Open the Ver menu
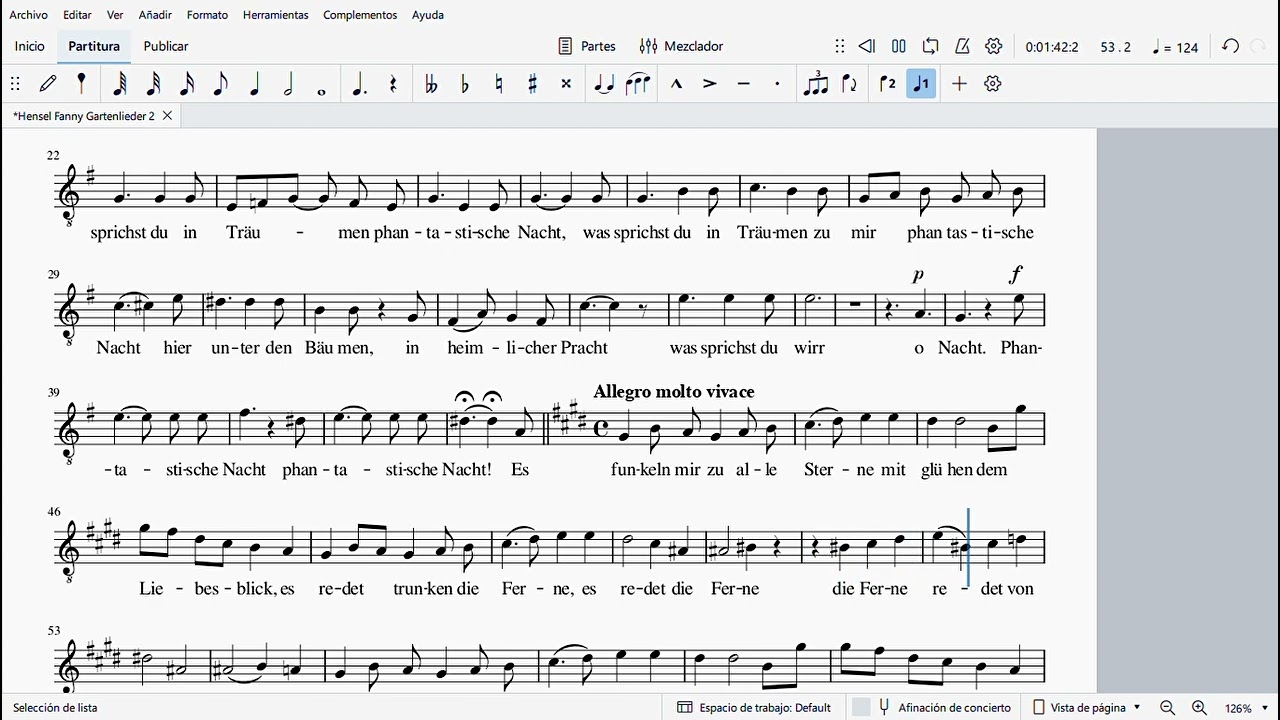Viewport: 1280px width, 720px height. click(x=115, y=15)
